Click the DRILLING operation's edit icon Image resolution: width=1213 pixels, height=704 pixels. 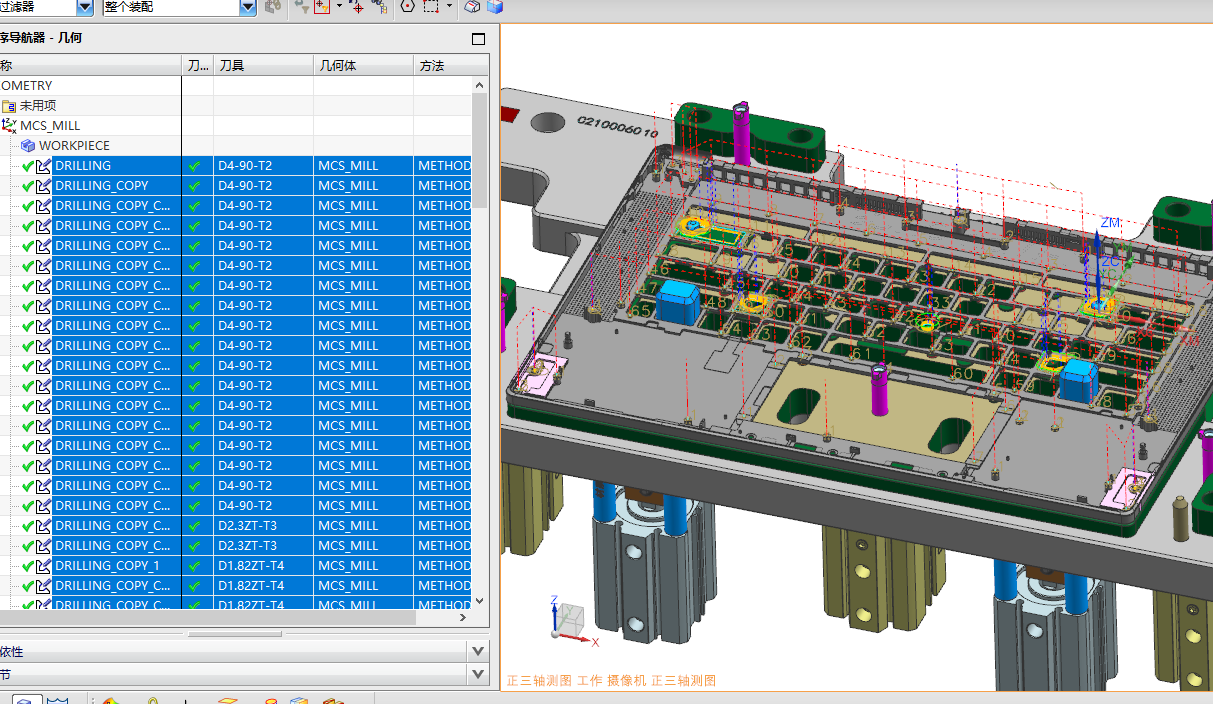click(x=43, y=166)
